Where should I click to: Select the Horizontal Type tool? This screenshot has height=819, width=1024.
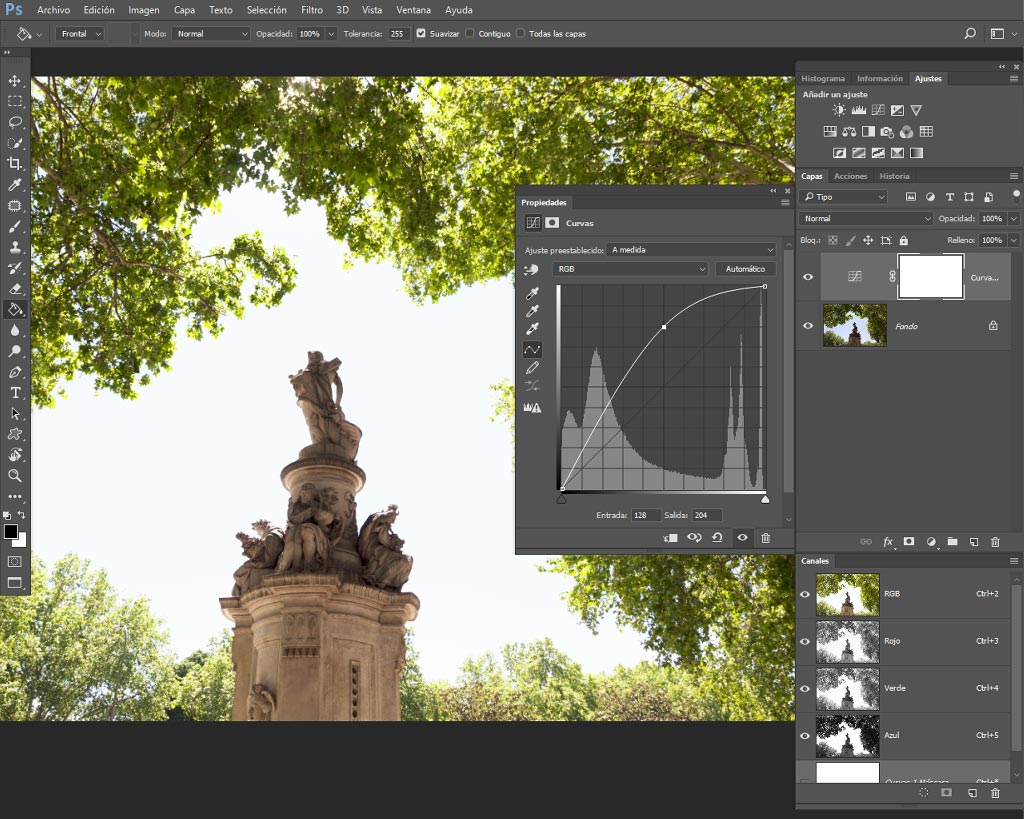pyautogui.click(x=14, y=393)
